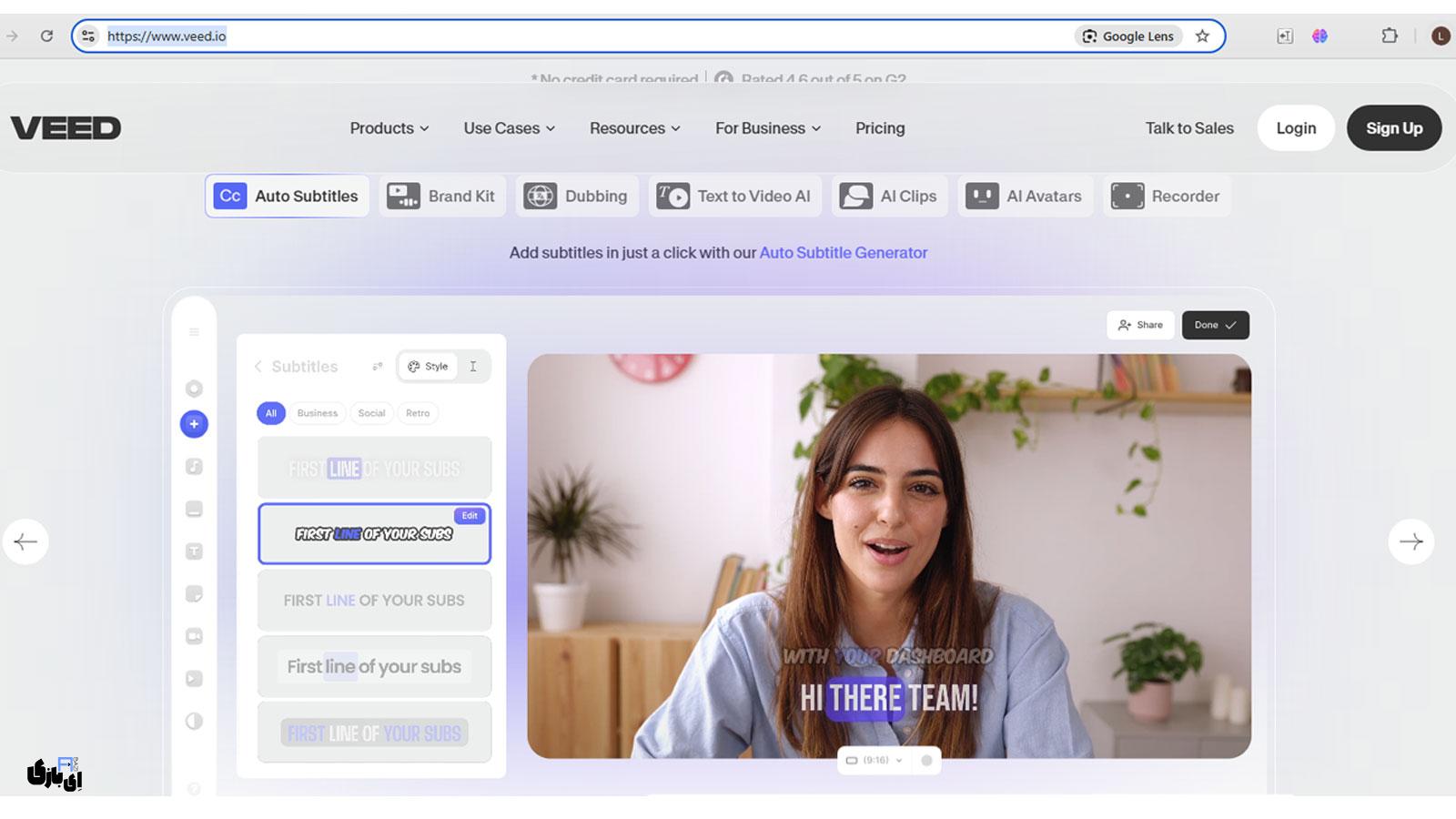
Task: Filter subtitle styles by Retro
Action: pos(418,413)
